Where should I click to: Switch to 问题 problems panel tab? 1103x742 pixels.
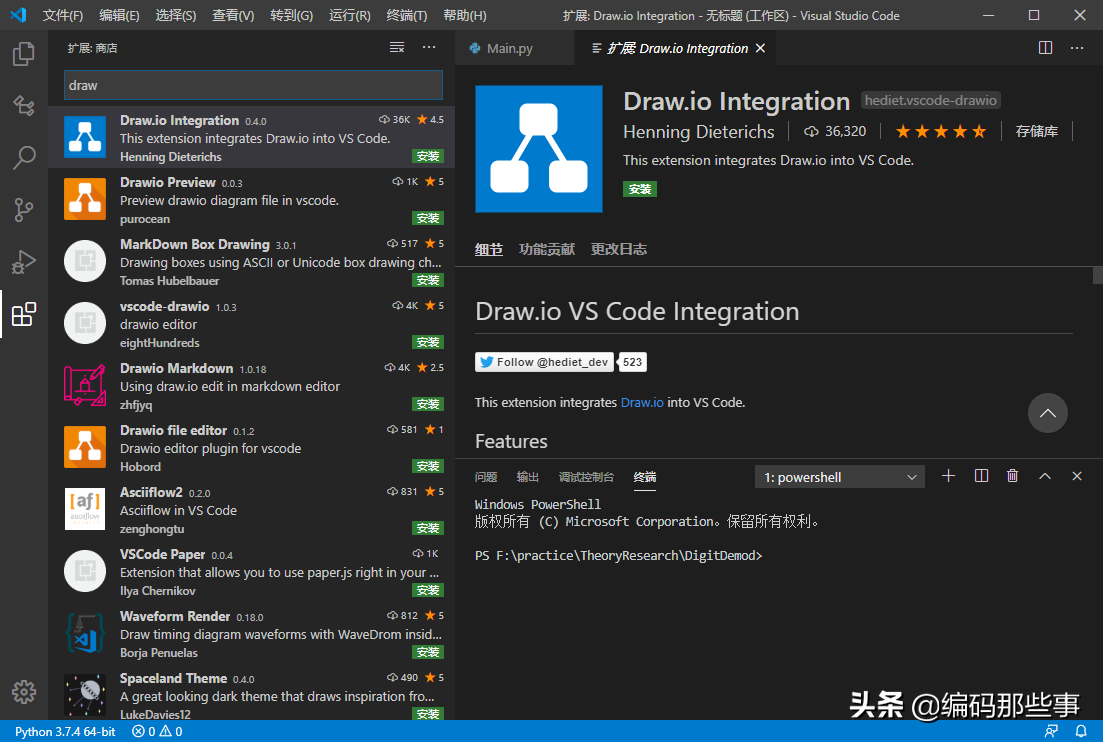[485, 477]
